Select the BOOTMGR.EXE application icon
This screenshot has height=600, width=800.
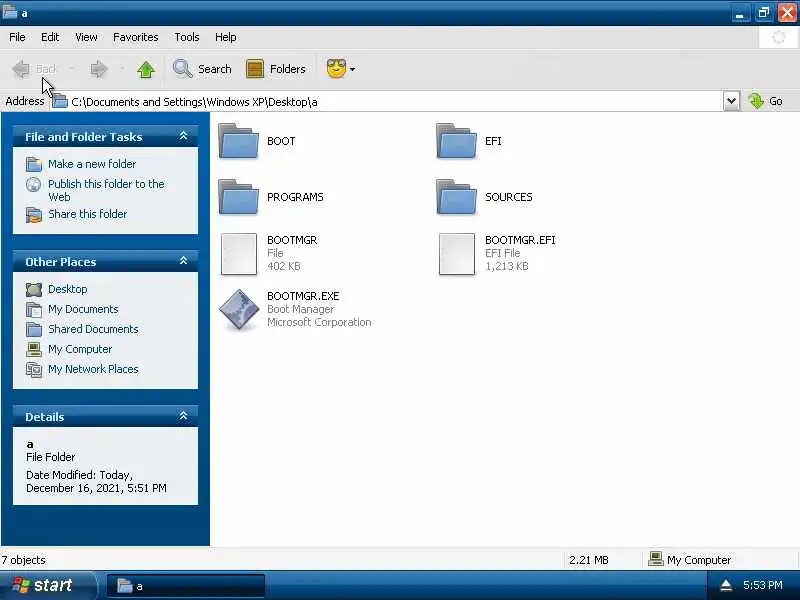point(239,309)
